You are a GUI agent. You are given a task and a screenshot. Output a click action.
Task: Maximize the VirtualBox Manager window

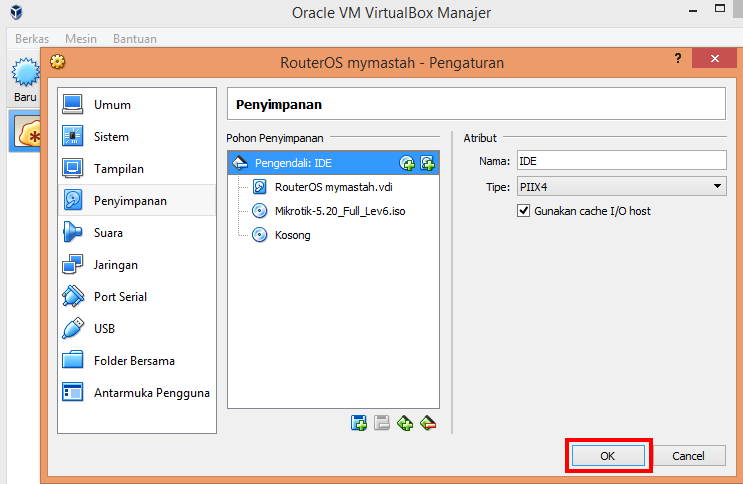[x=720, y=9]
